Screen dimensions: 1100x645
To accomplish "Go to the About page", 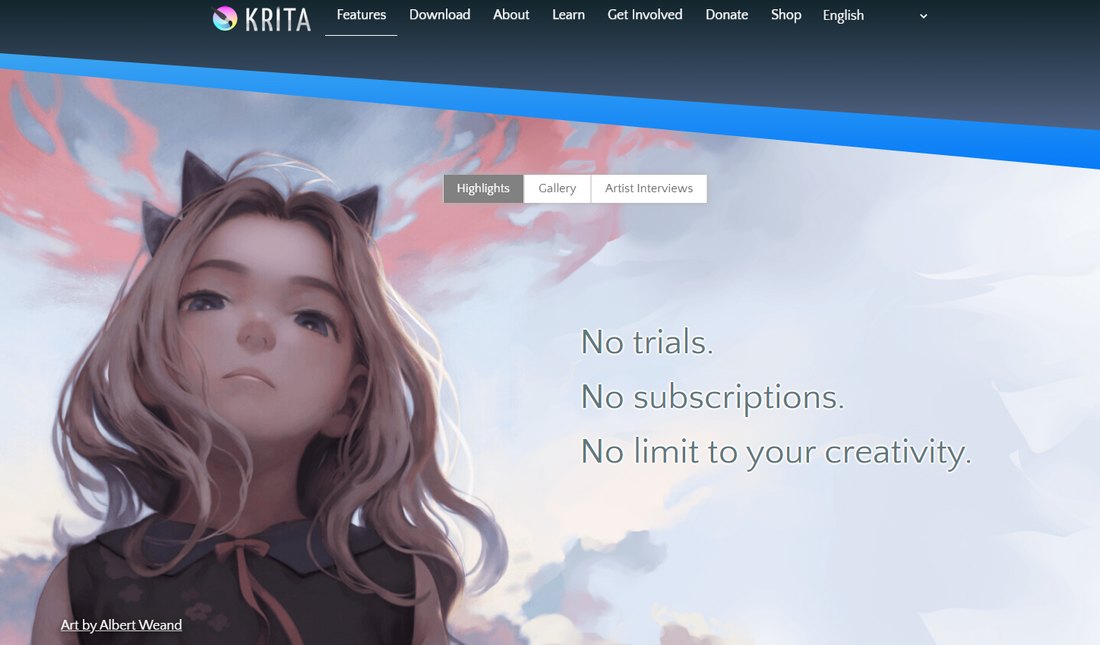I will pyautogui.click(x=511, y=15).
